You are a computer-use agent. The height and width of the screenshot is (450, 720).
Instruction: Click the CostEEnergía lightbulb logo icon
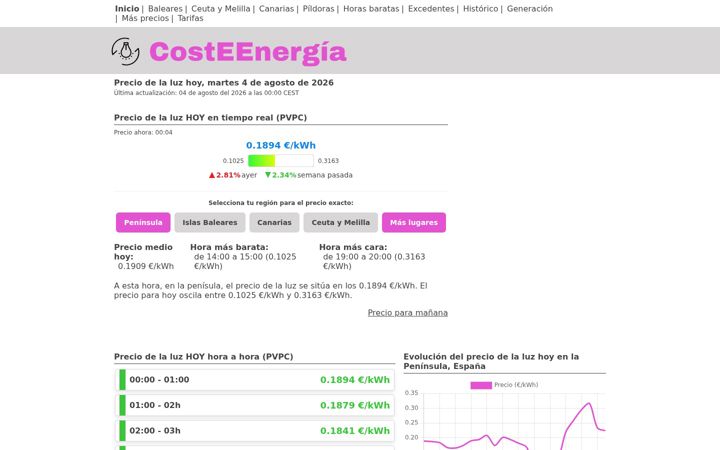point(125,51)
